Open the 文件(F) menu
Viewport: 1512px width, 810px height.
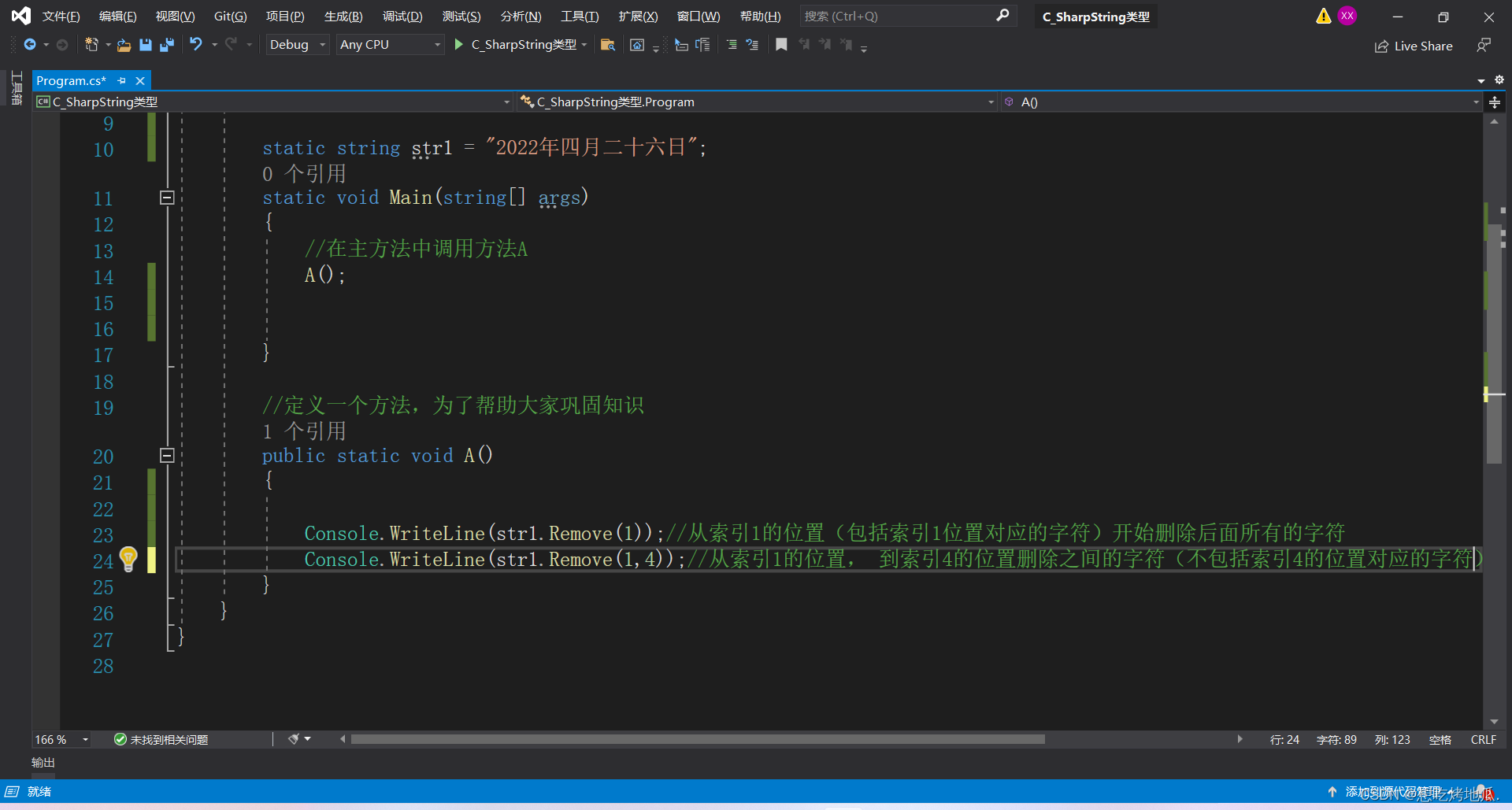coord(61,17)
